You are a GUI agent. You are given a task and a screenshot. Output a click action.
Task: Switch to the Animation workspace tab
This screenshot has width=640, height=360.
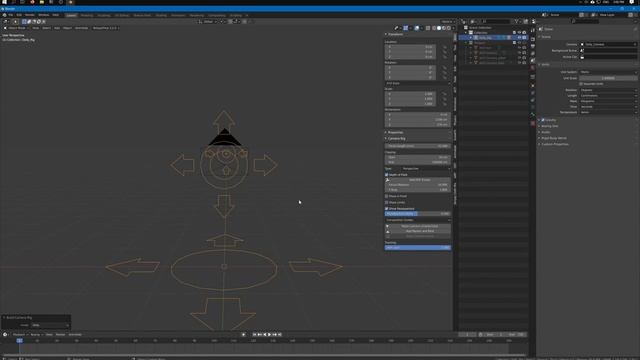tap(178, 15)
